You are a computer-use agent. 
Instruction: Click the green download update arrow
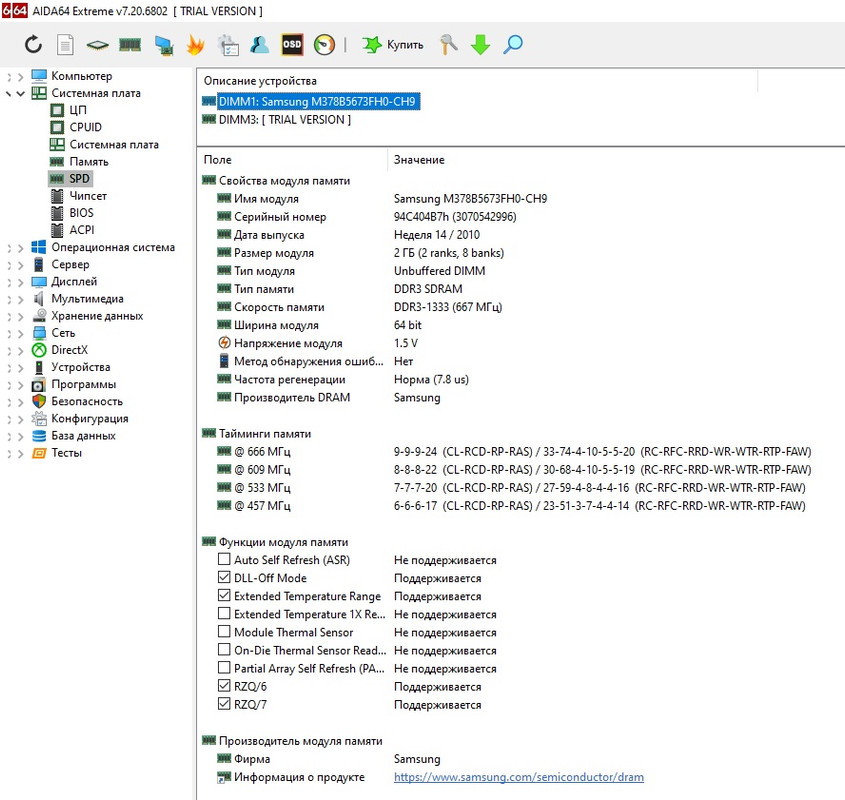tap(480, 44)
